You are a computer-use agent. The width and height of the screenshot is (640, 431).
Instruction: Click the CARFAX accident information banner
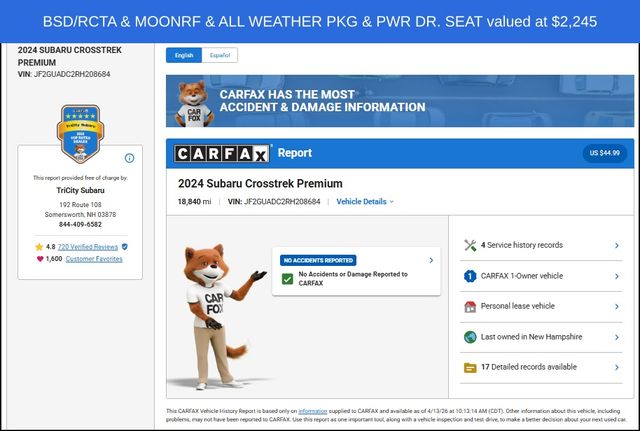[398, 101]
